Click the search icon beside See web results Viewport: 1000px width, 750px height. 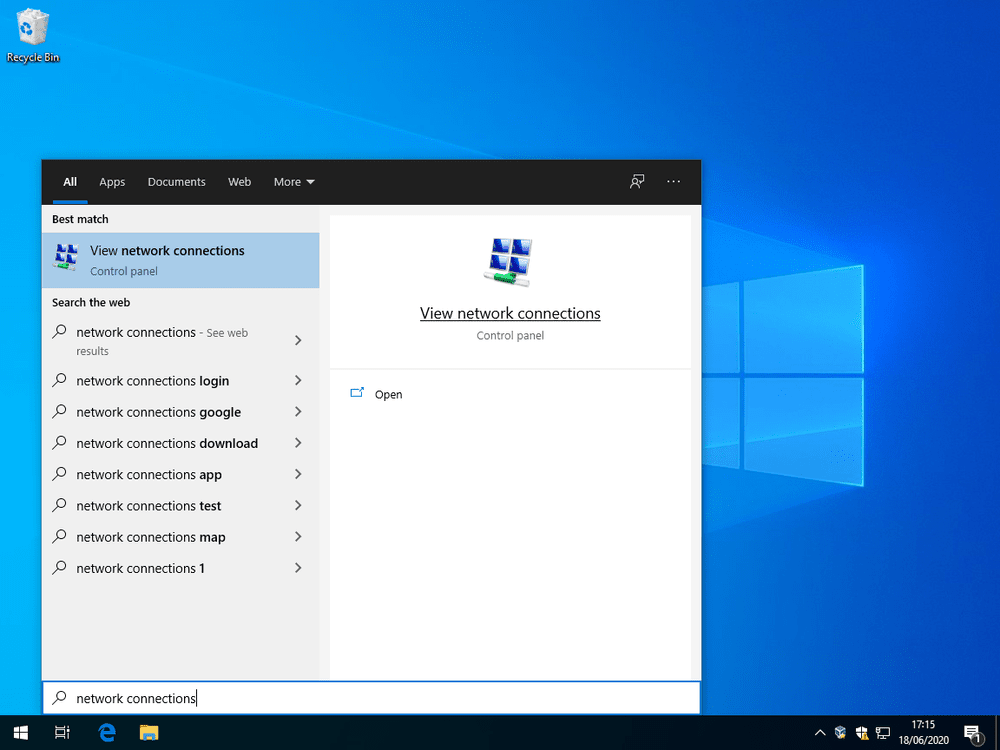point(59,332)
